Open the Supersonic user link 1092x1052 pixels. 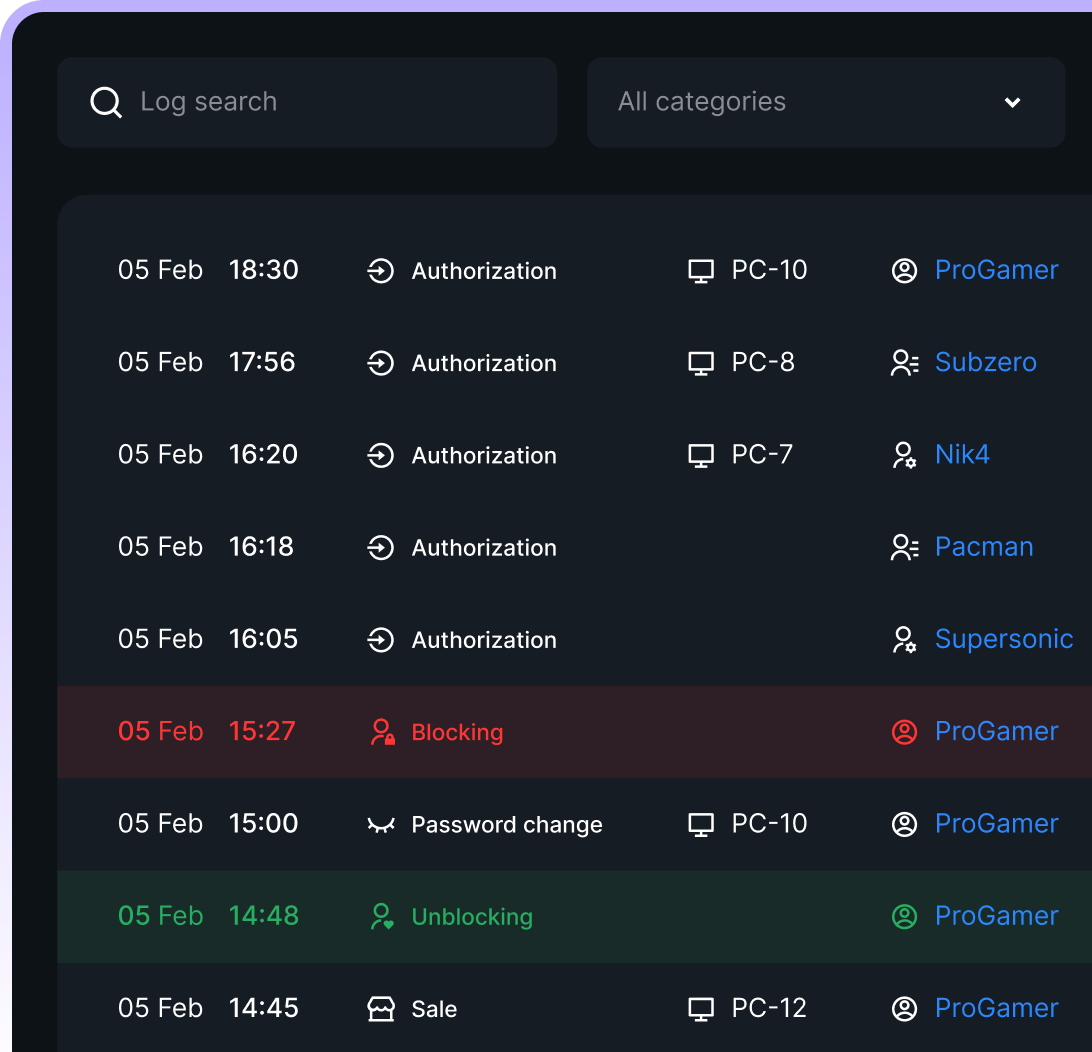(1003, 639)
